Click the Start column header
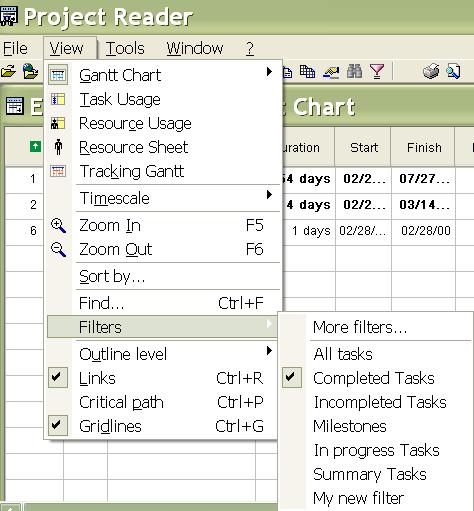 tap(363, 147)
